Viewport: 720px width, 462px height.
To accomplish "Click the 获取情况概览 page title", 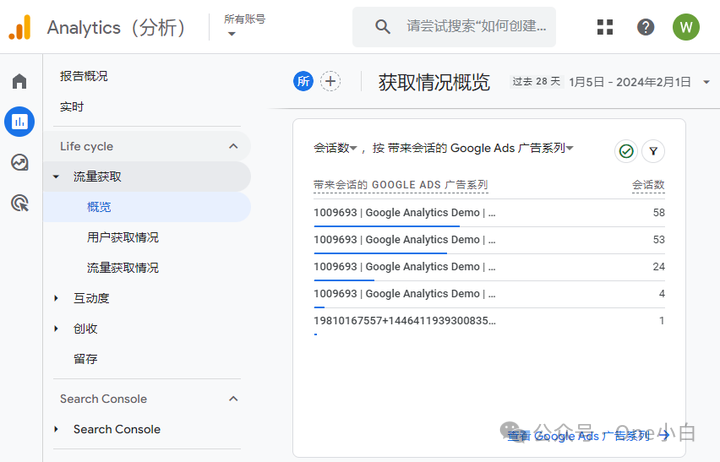I will point(434,82).
